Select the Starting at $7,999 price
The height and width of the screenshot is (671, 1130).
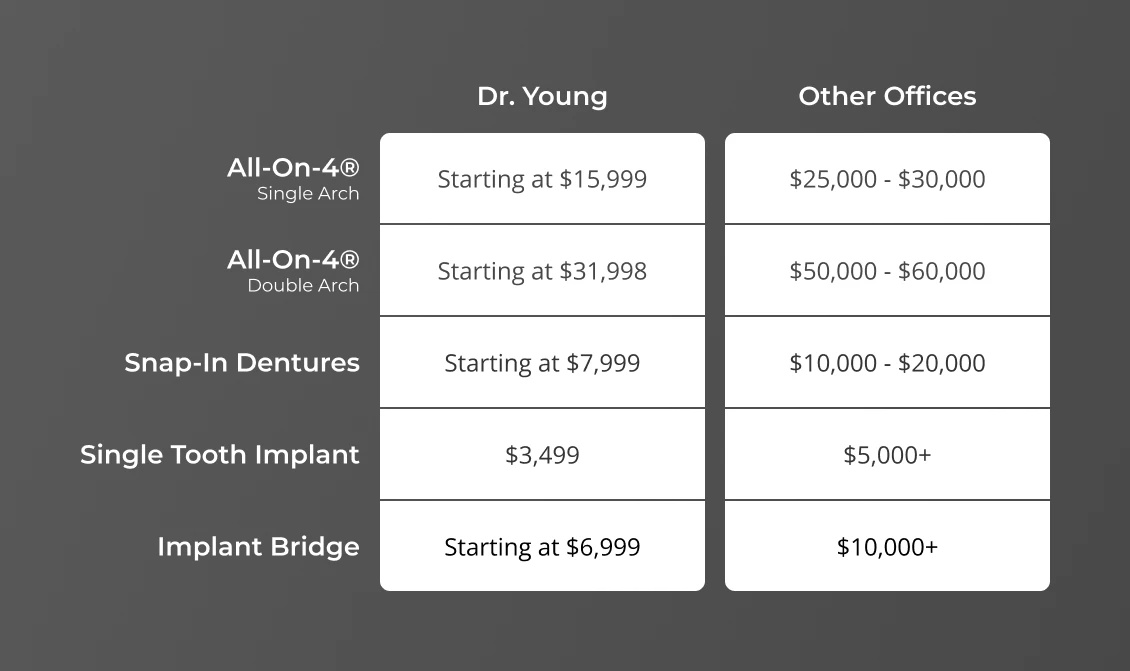542,363
